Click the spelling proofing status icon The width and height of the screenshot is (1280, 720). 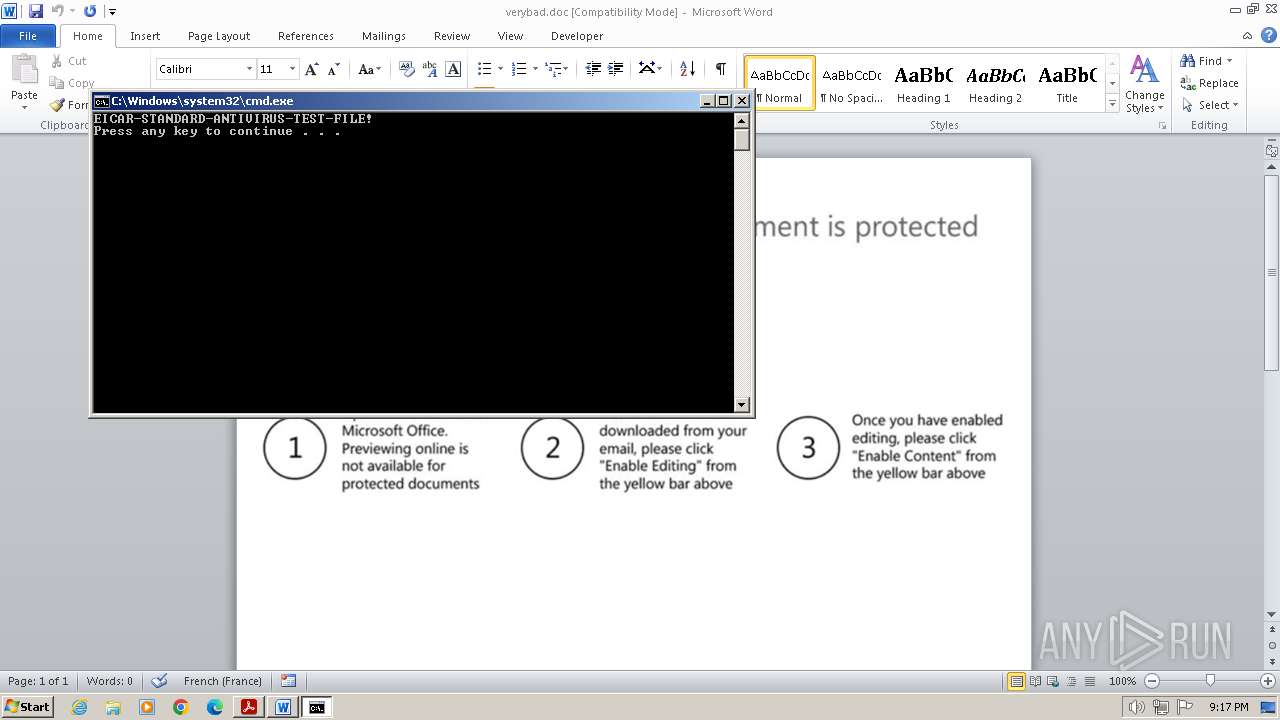click(x=159, y=681)
